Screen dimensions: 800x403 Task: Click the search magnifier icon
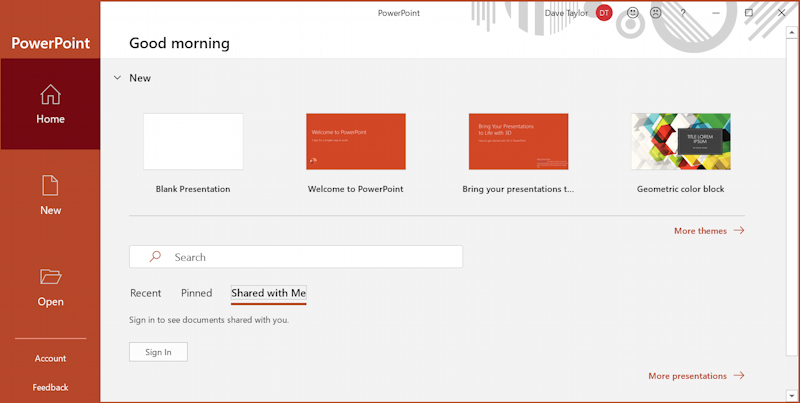(x=155, y=257)
